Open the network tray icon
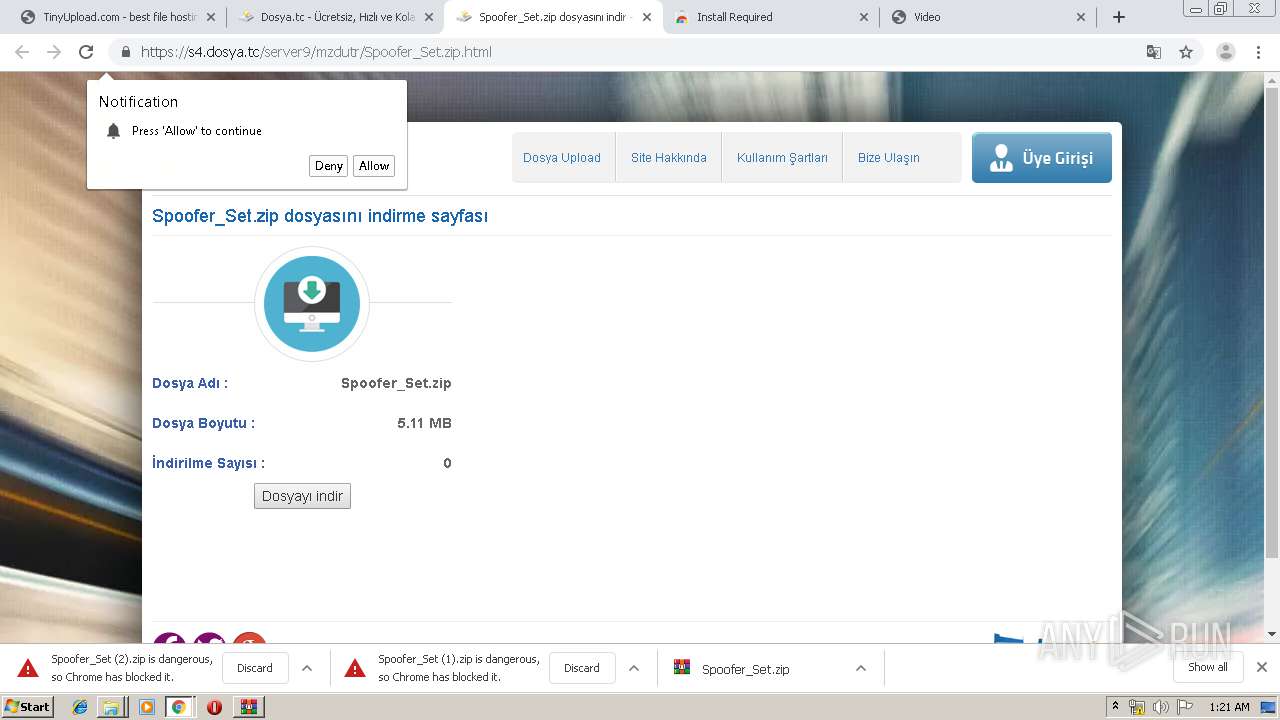This screenshot has width=1280, height=720. coord(1137,707)
